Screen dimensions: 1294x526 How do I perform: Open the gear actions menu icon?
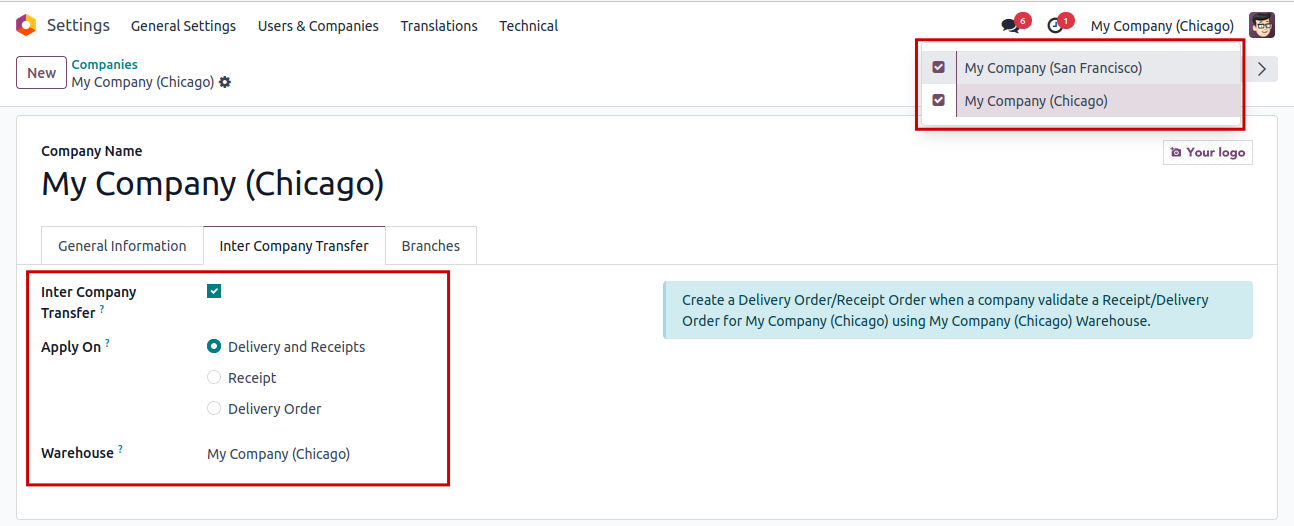(225, 82)
